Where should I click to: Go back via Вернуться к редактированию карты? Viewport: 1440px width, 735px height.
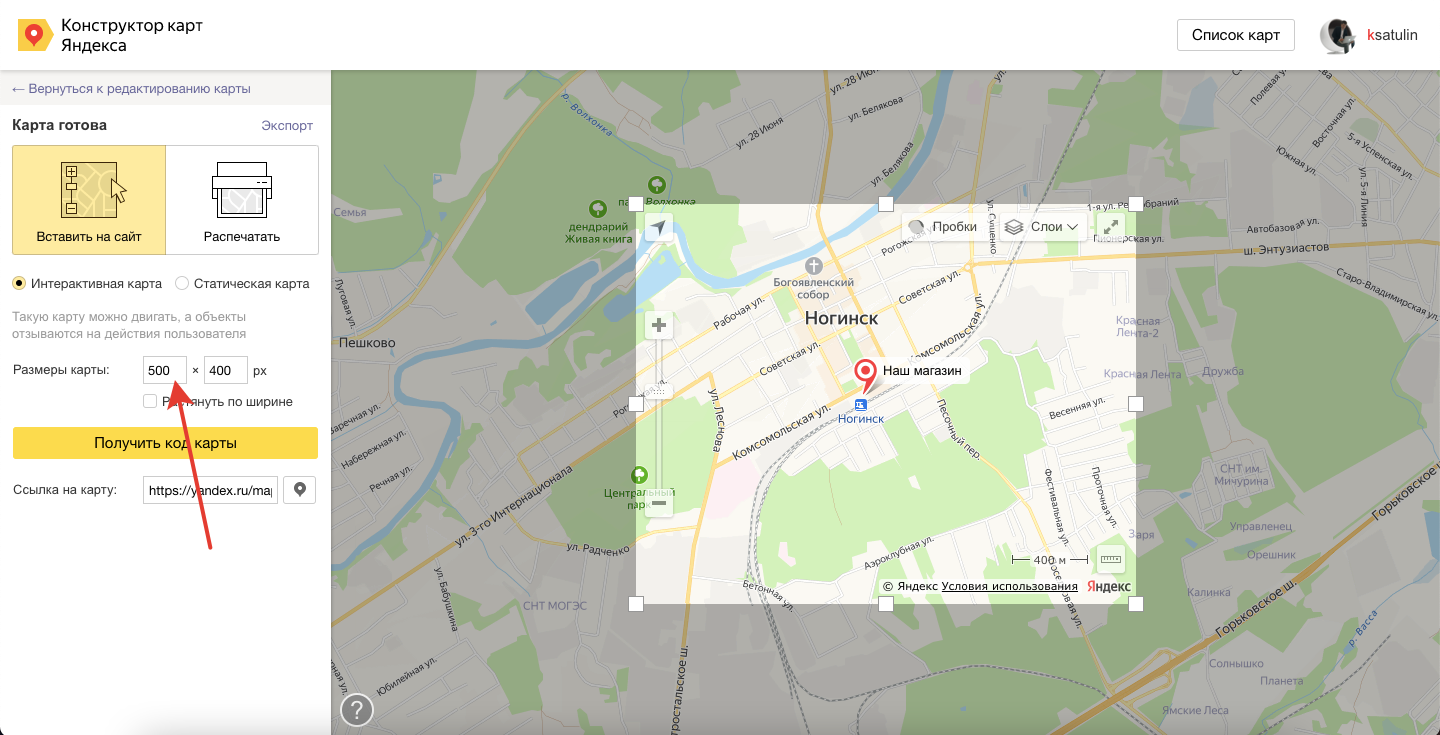coord(131,89)
